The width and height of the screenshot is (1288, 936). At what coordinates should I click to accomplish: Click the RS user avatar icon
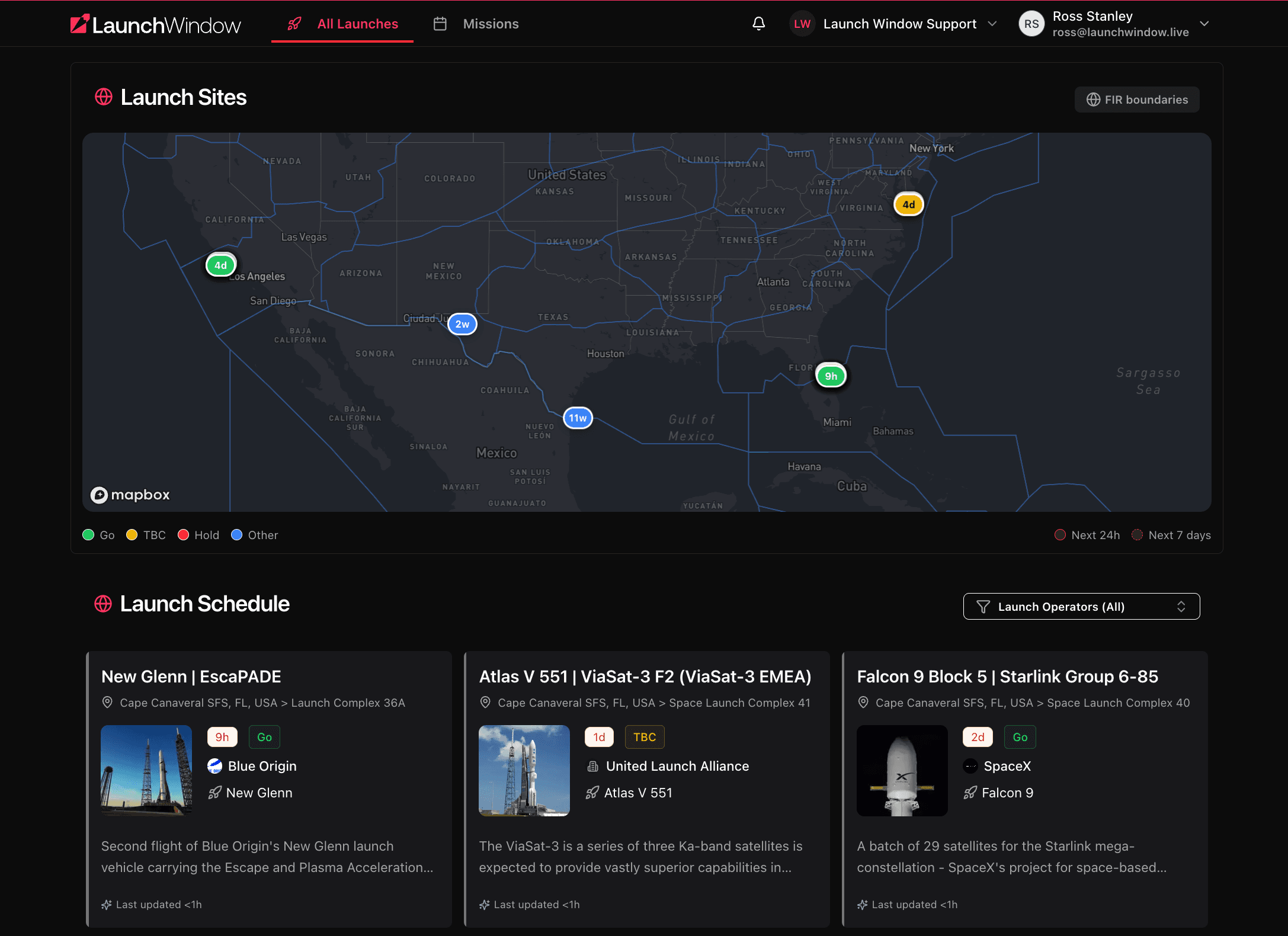[1031, 24]
